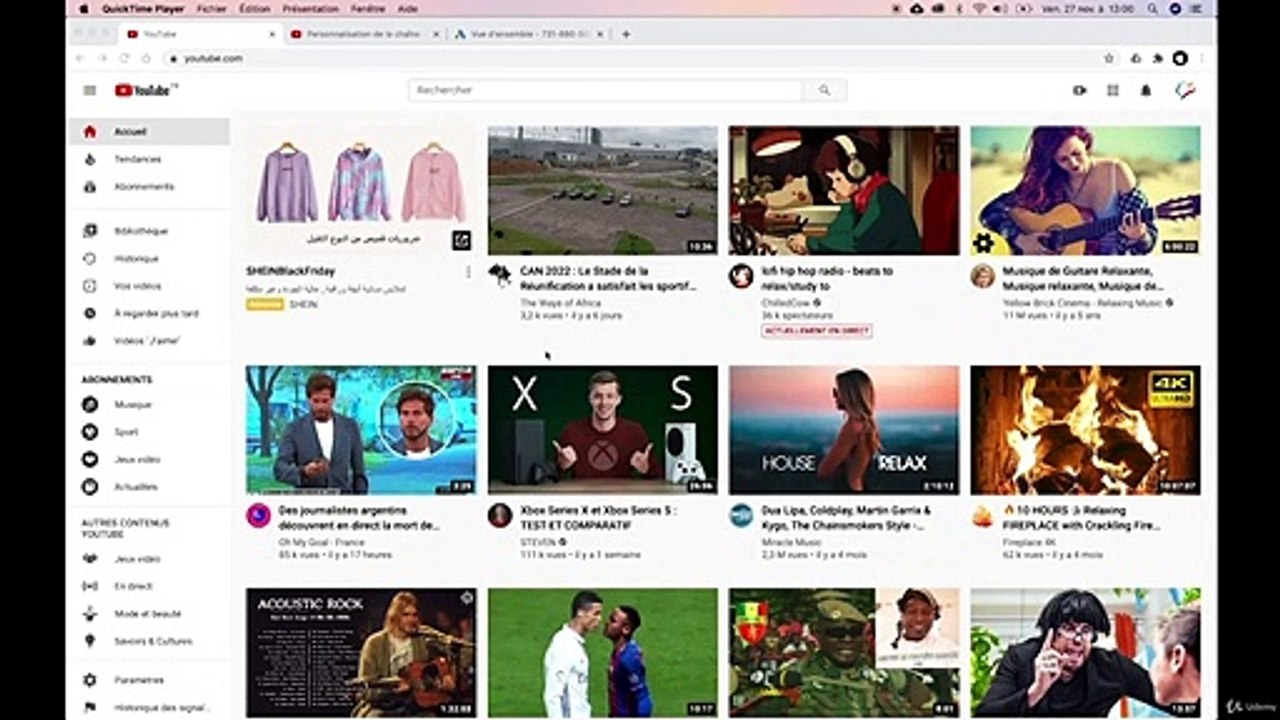Open Vos vidéos in the sidebar
The height and width of the screenshot is (720, 1280).
(x=149, y=286)
